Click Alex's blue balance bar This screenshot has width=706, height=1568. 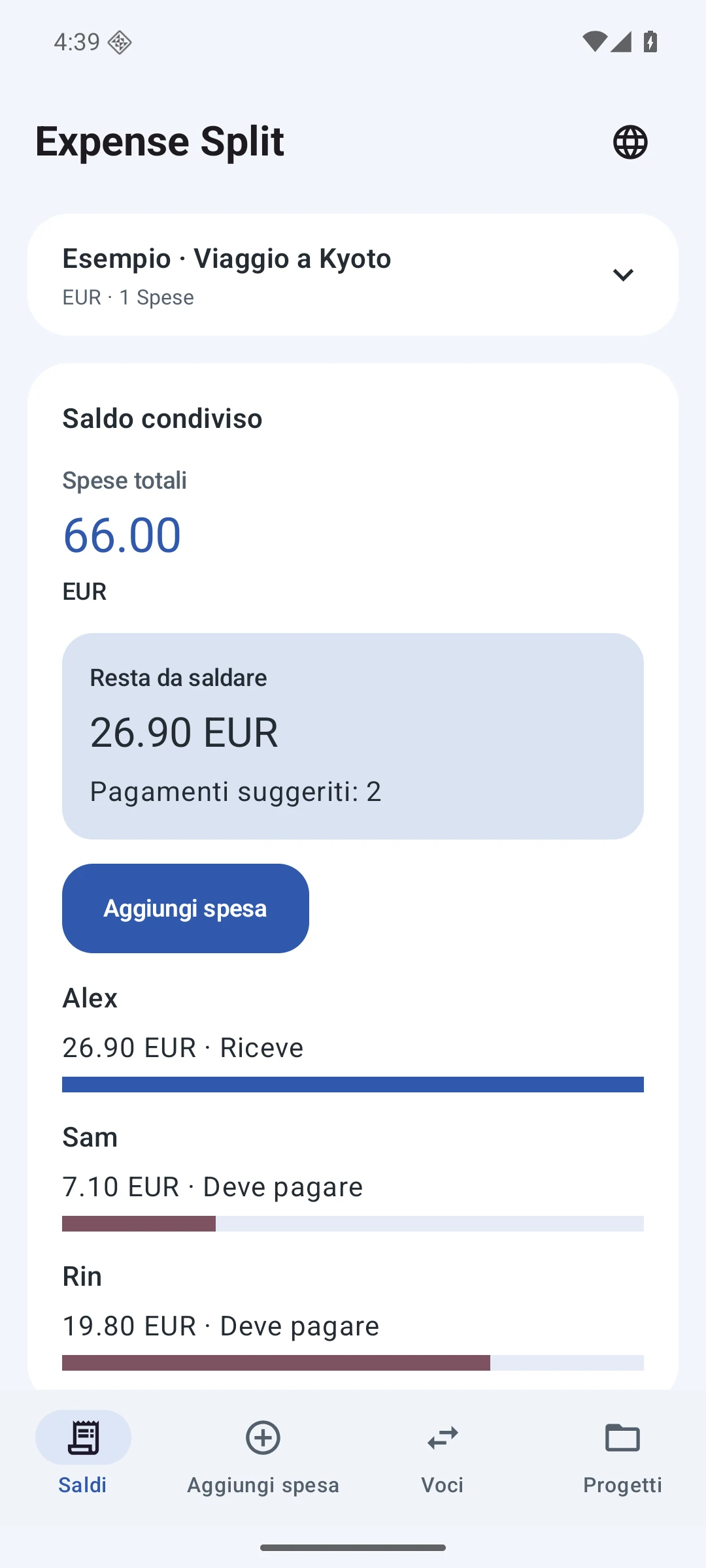pos(353,1085)
